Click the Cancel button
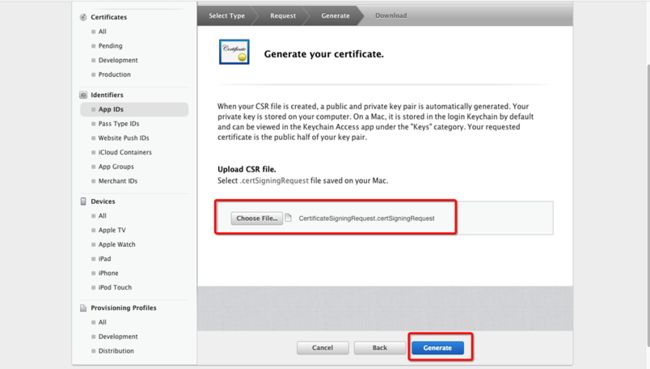The width and height of the screenshot is (650, 369). 323,348
